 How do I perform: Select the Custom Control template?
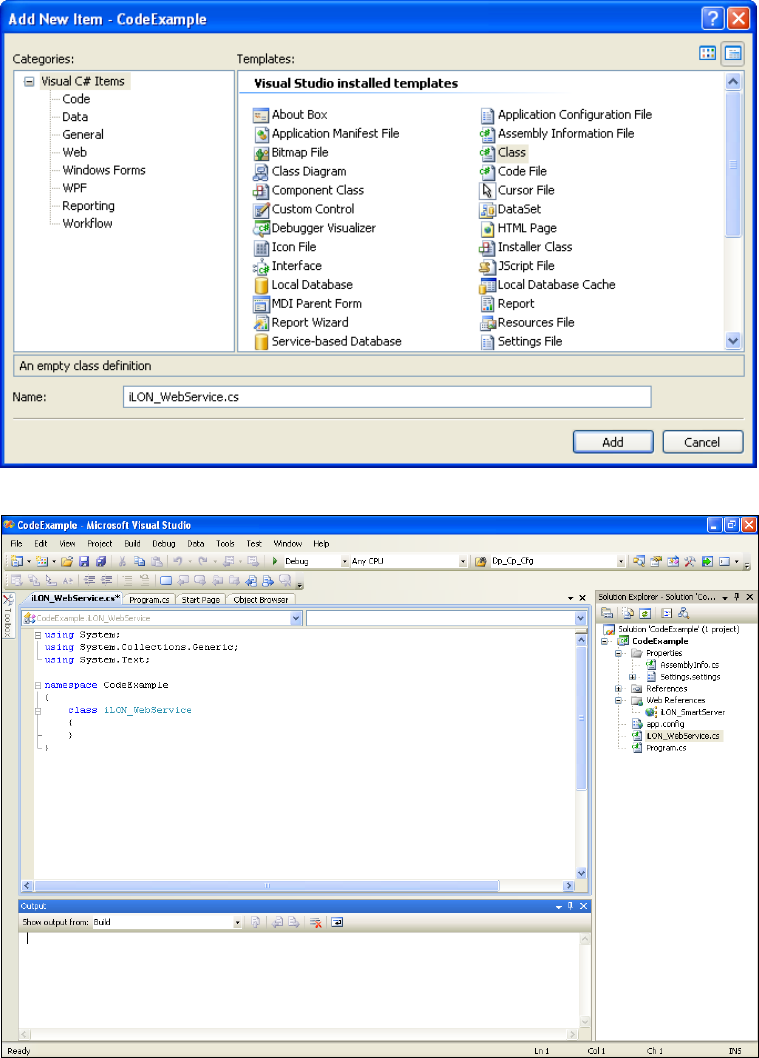pos(304,209)
